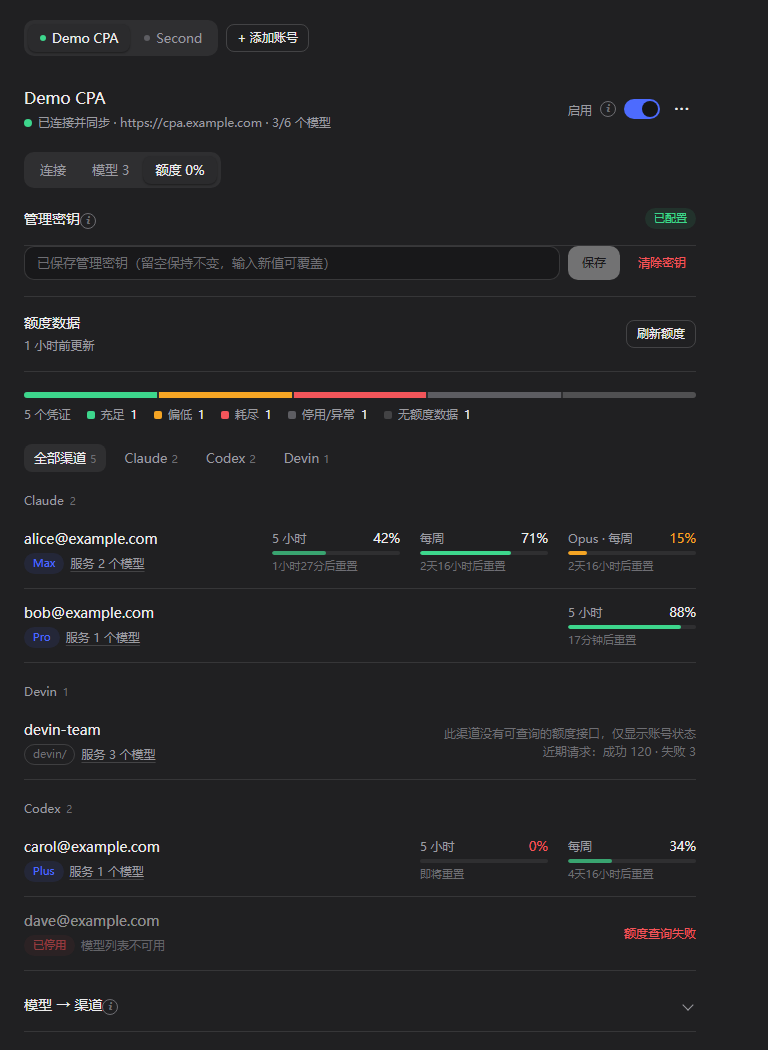This screenshot has height=1050, width=768.
Task: Click the orange 偏低 segment of the status bar
Action: point(225,395)
